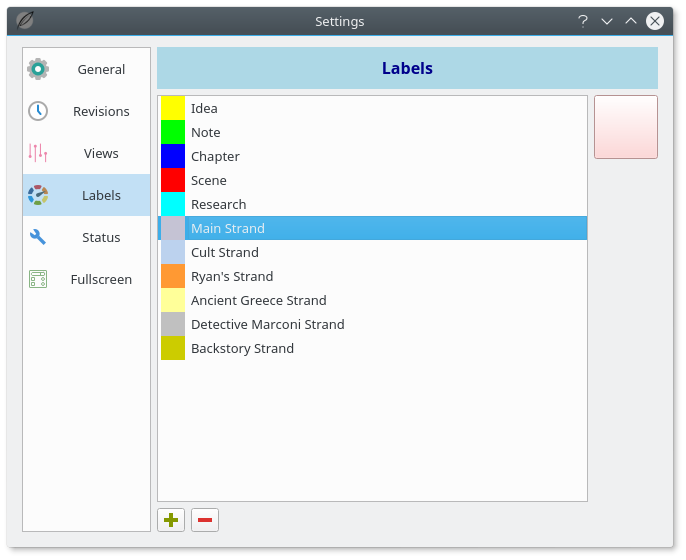The width and height of the screenshot is (686, 560).
Task: Select the Ancient Greece Strand label
Action: 258,300
